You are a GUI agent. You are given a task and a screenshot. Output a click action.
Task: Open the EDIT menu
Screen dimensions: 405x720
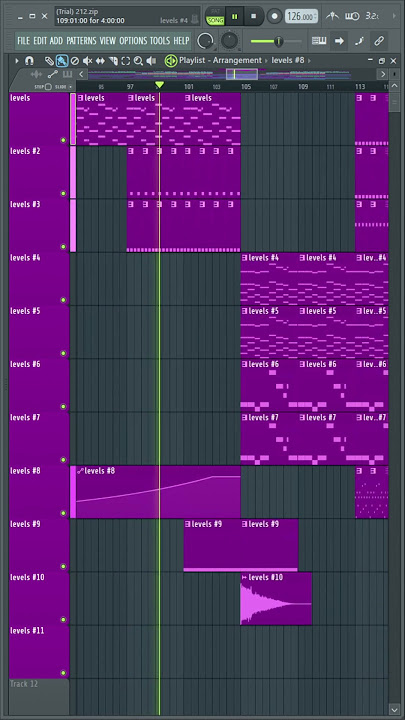pos(40,41)
